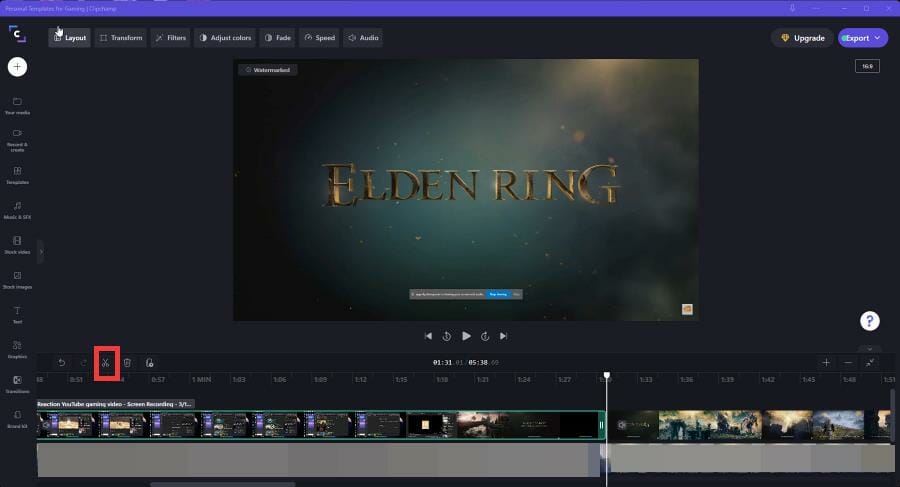
Task: Open the Transitions sidebar panel
Action: pyautogui.click(x=17, y=385)
